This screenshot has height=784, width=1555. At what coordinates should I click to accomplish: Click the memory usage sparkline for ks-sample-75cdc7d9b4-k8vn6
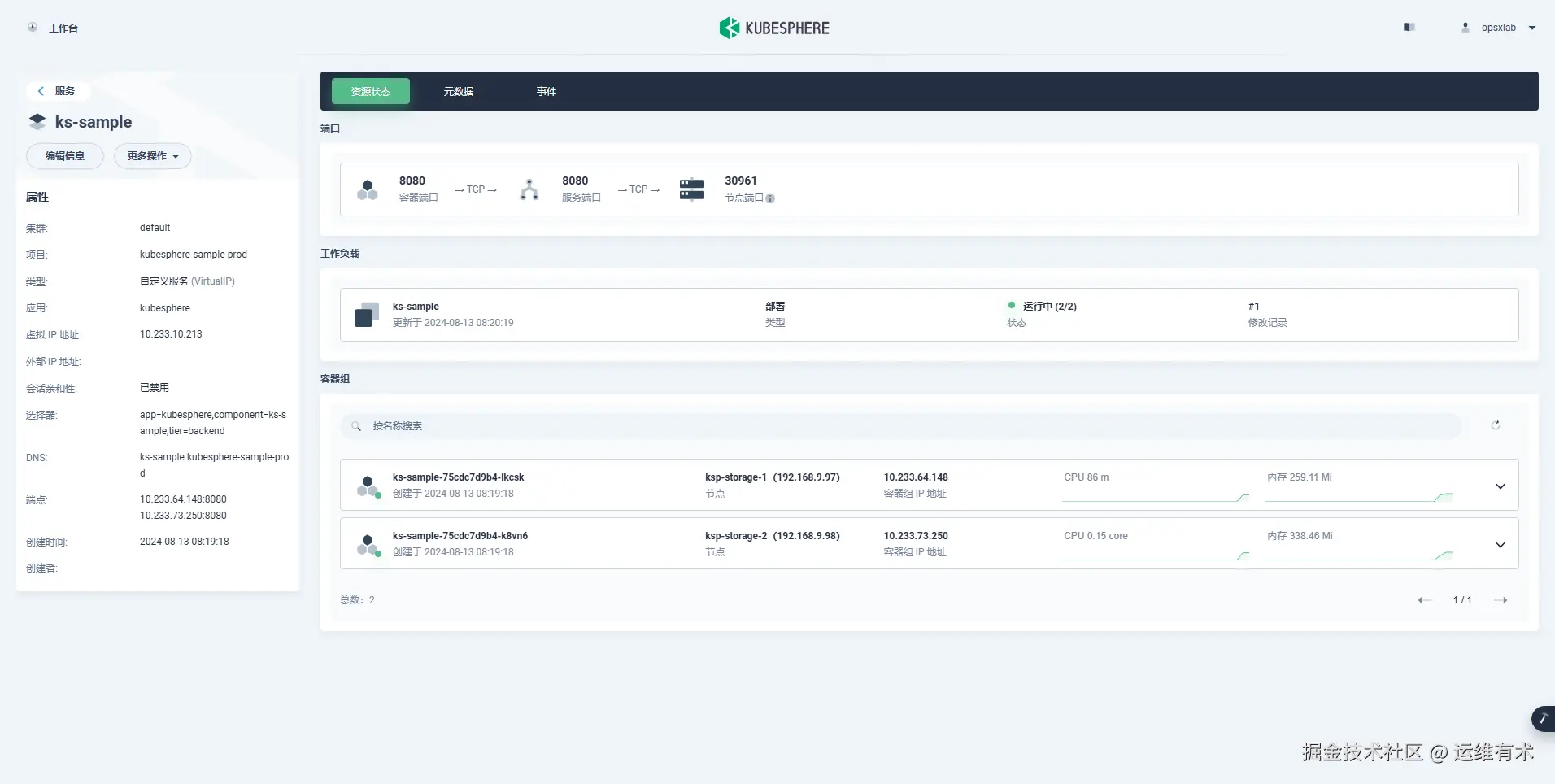pos(1358,555)
